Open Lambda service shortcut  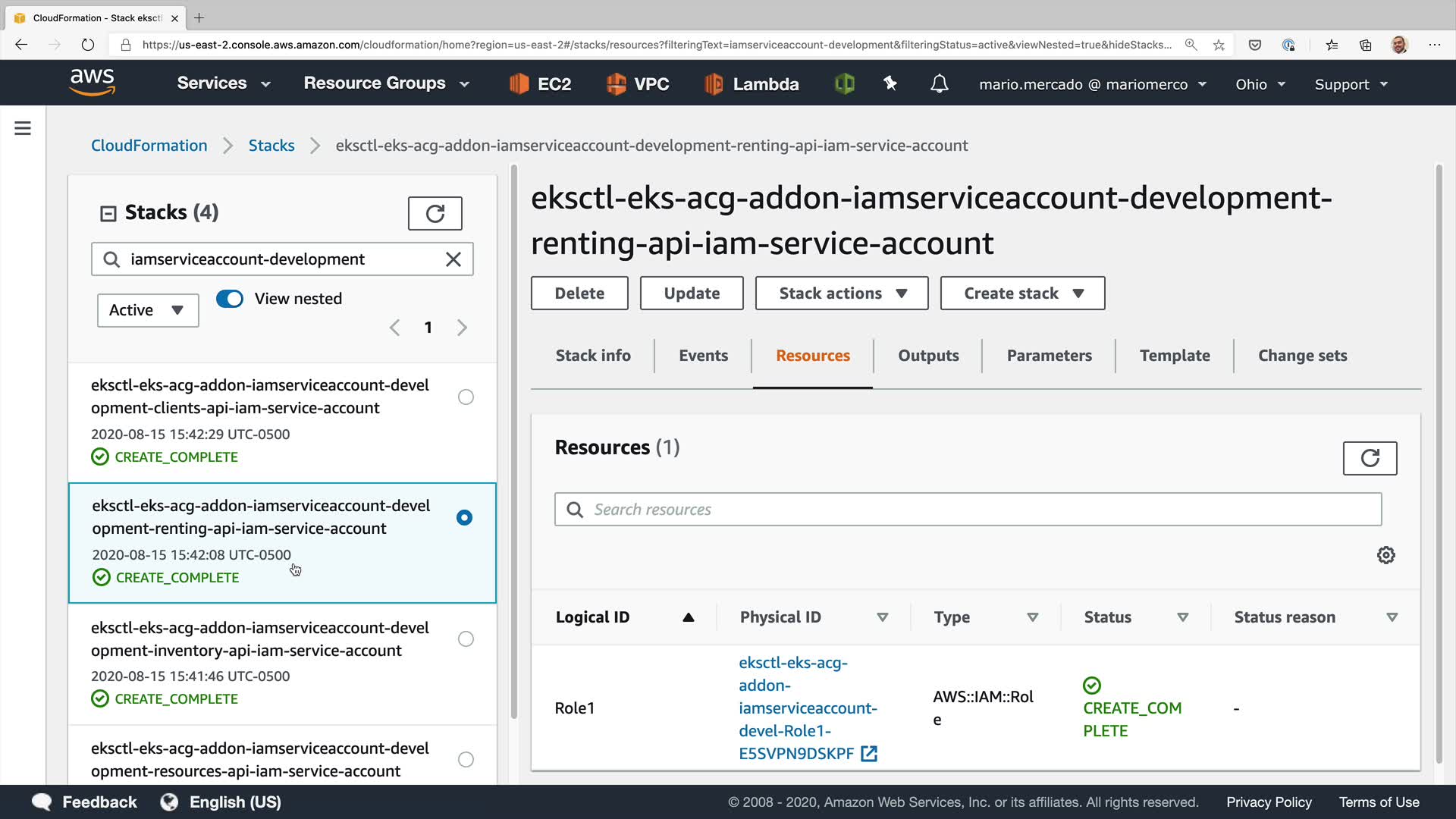click(751, 84)
